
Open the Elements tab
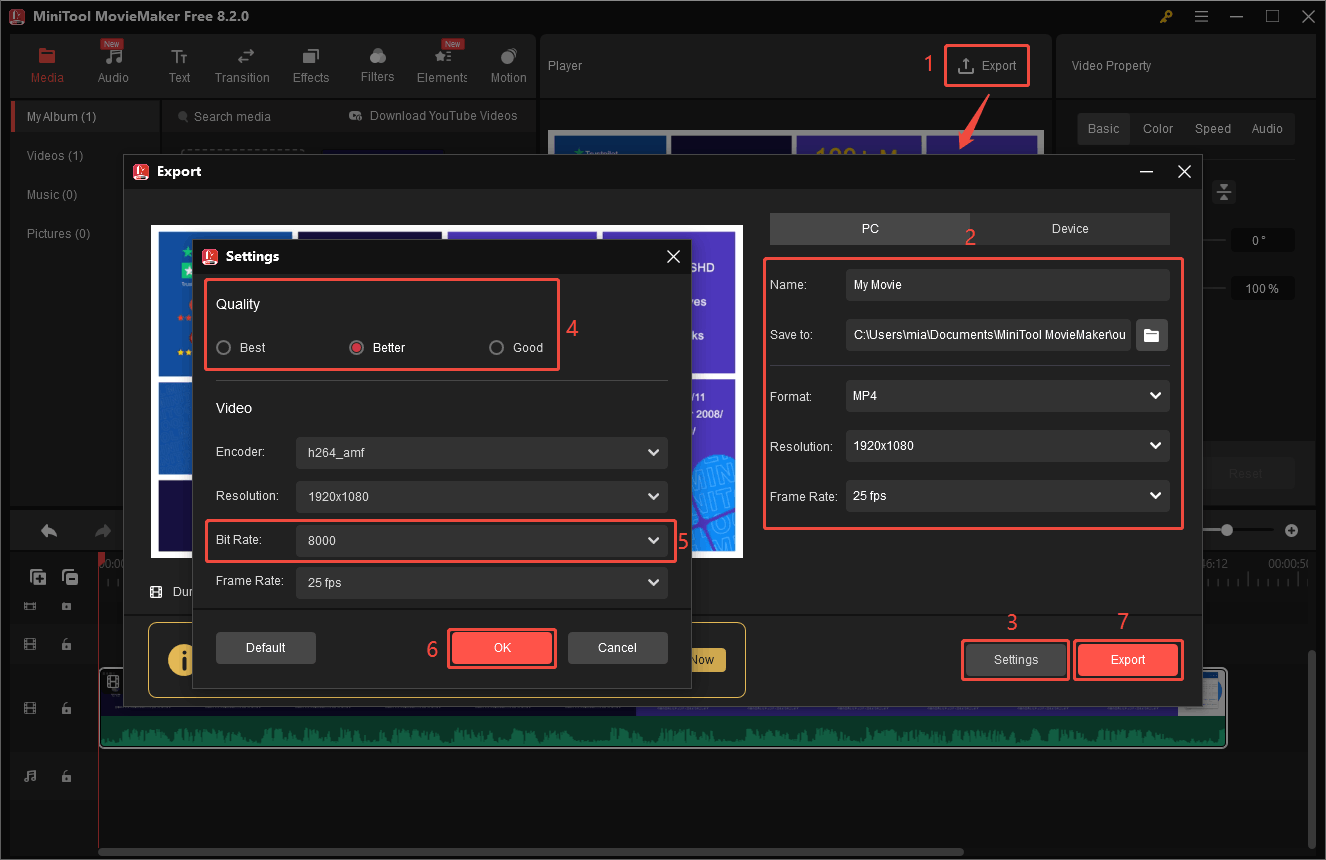point(443,66)
